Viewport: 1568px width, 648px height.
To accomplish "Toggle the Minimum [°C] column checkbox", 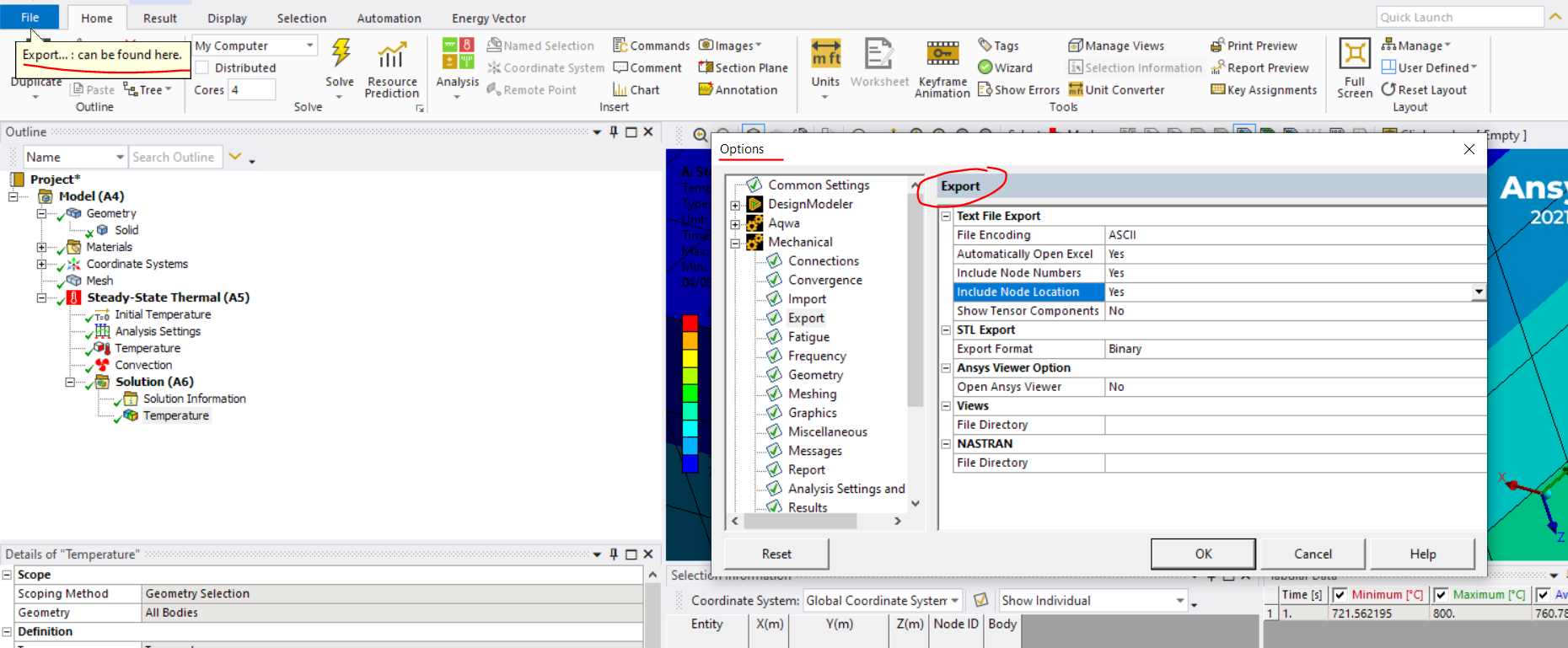I will point(1340,595).
